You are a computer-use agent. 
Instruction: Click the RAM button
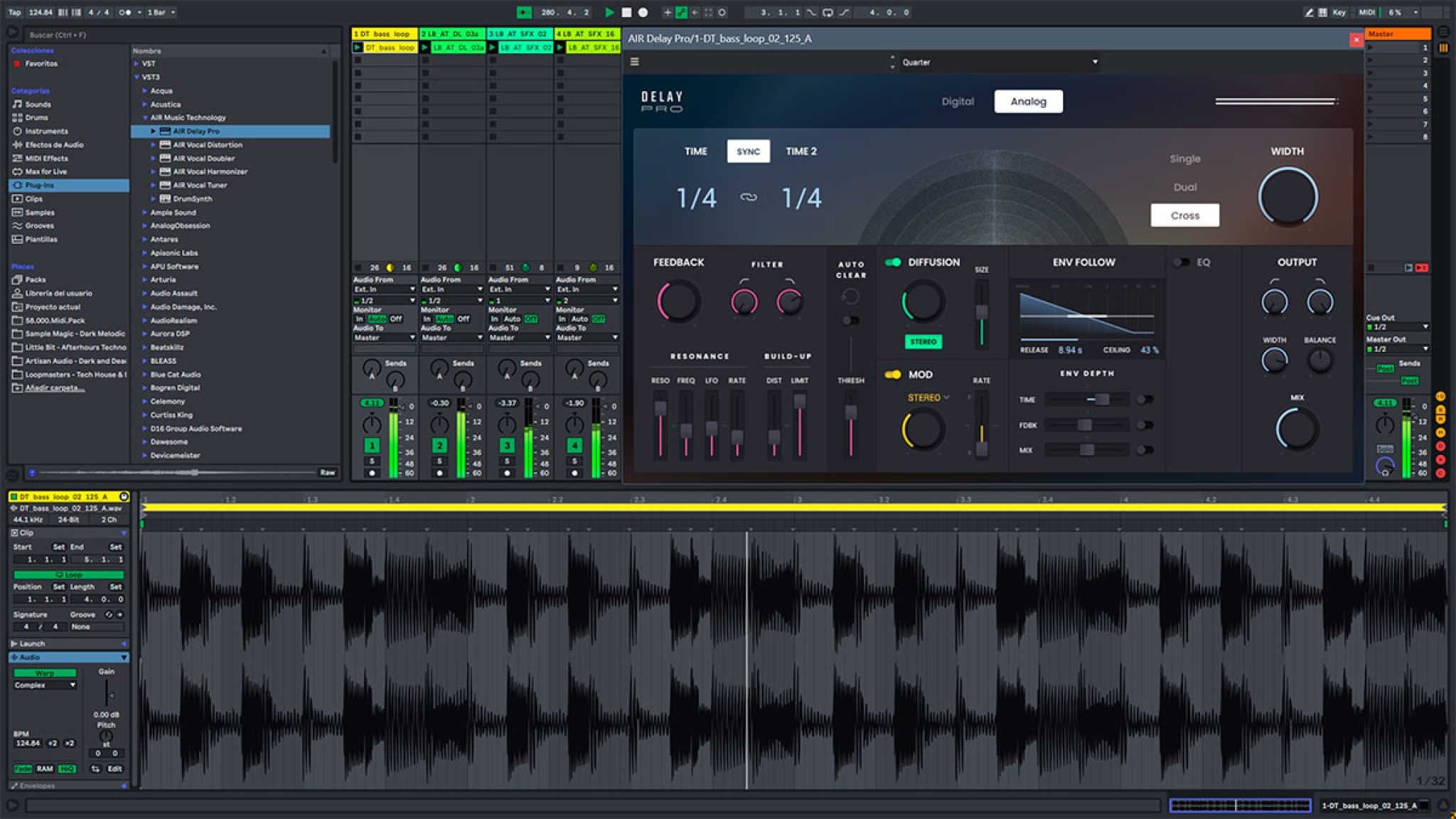[x=45, y=769]
